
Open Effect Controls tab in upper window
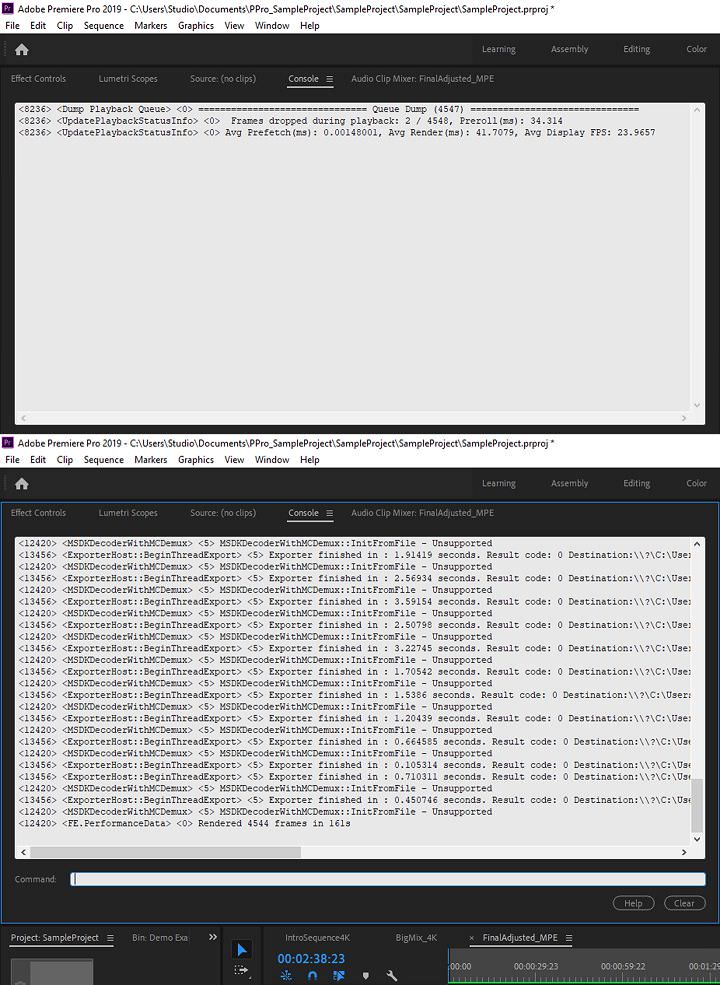38,79
